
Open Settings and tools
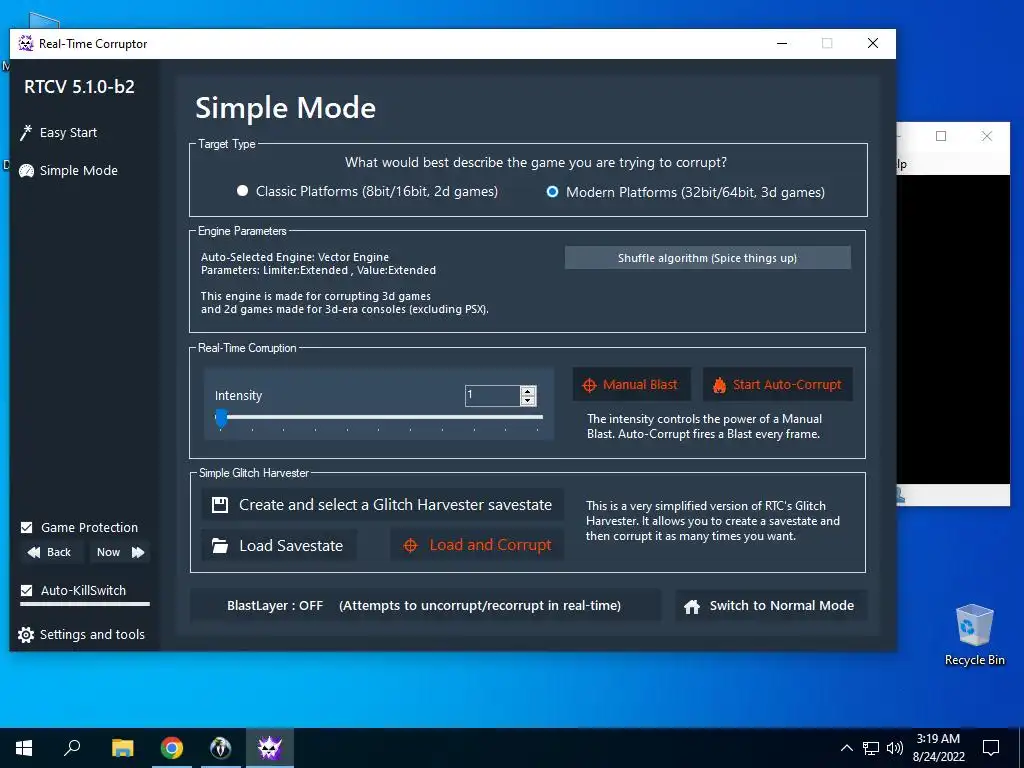coord(82,634)
